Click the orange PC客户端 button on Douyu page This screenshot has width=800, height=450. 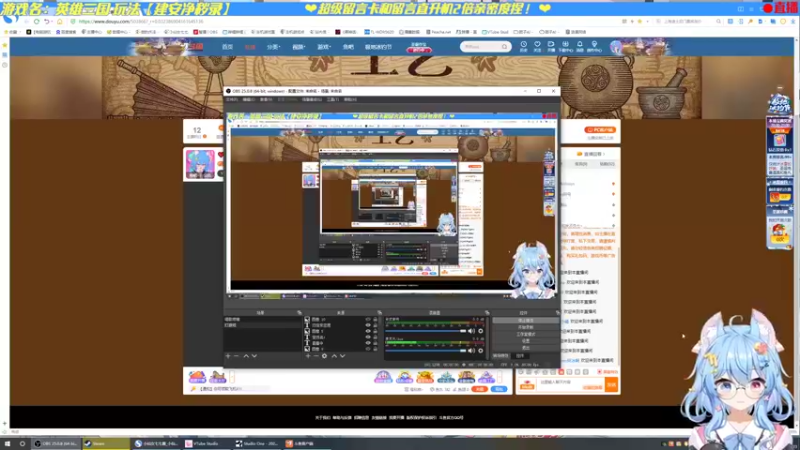click(x=600, y=130)
